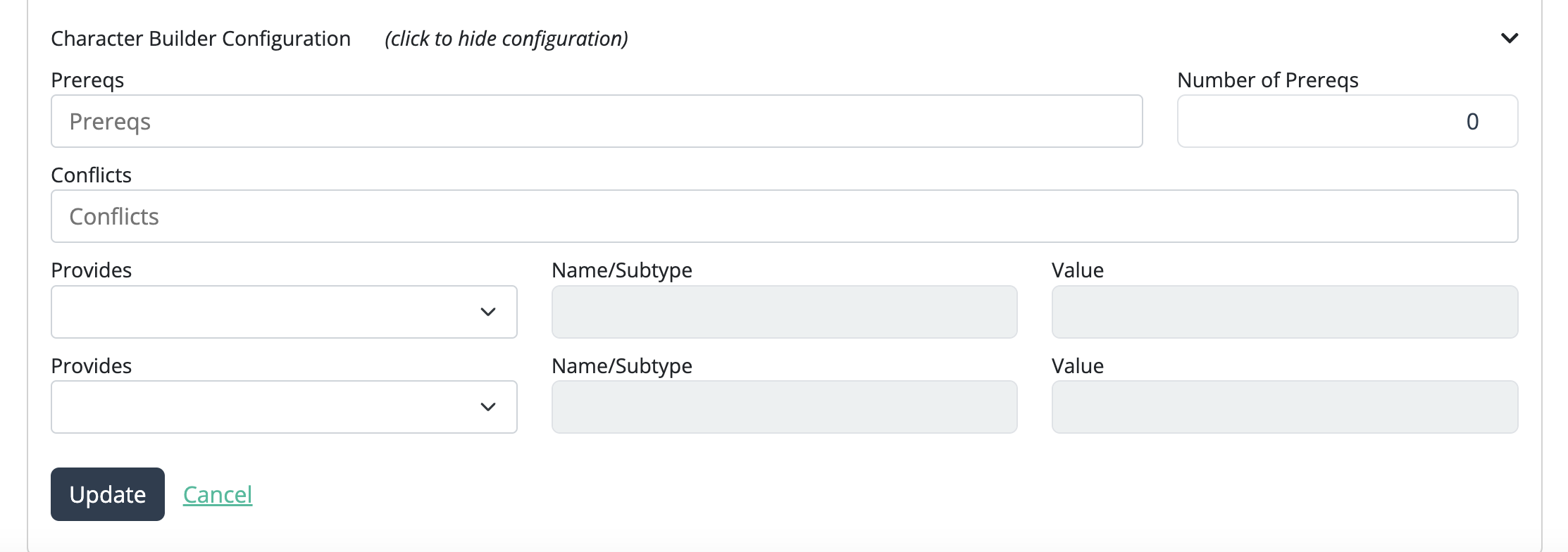
Task: Click the "Conflicts" label above its field
Action: [x=92, y=175]
